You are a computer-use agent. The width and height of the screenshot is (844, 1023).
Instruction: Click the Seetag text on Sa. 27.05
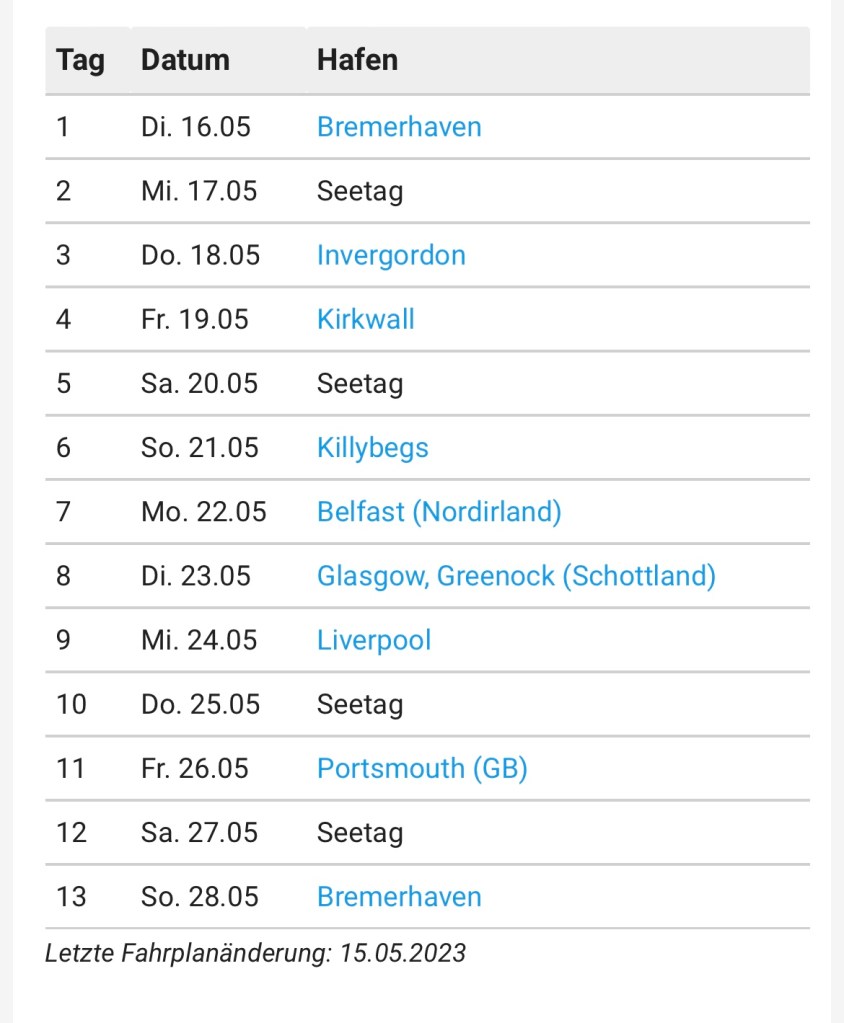click(x=360, y=832)
